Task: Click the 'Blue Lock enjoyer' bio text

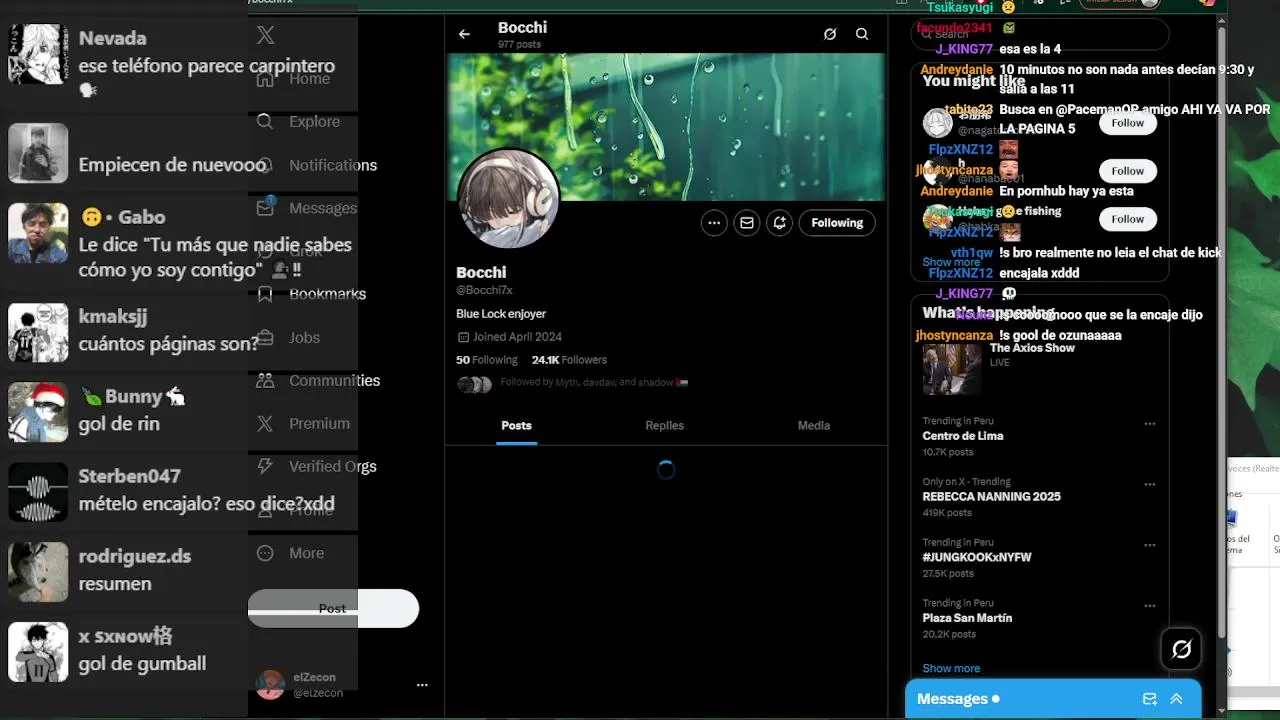Action: click(501, 314)
